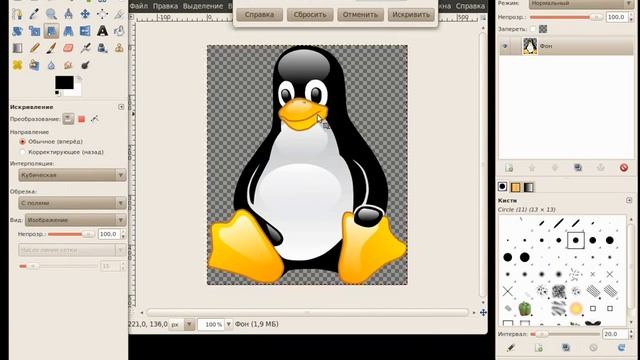Image resolution: width=640 pixels, height=360 pixels.
Task: Select the Smudge tool
Action: [68, 65]
